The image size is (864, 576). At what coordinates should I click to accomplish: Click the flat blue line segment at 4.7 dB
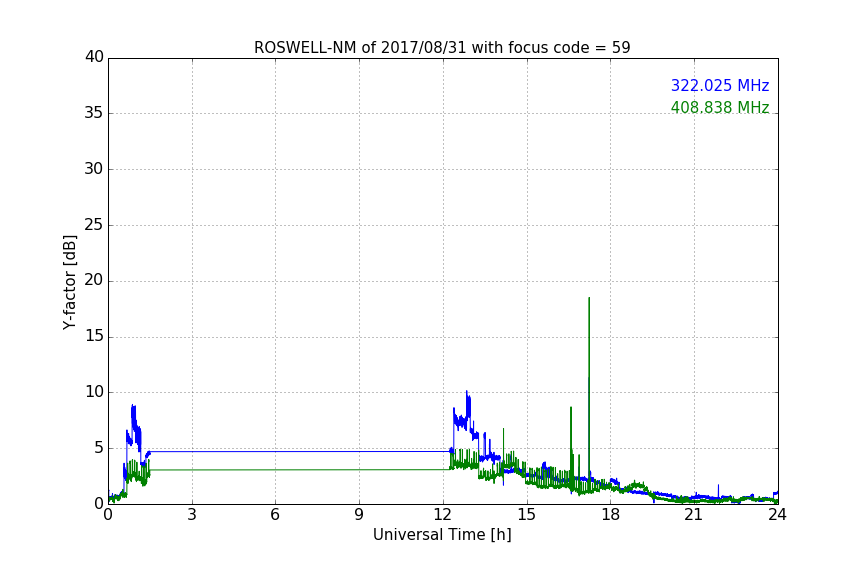pos(300,451)
